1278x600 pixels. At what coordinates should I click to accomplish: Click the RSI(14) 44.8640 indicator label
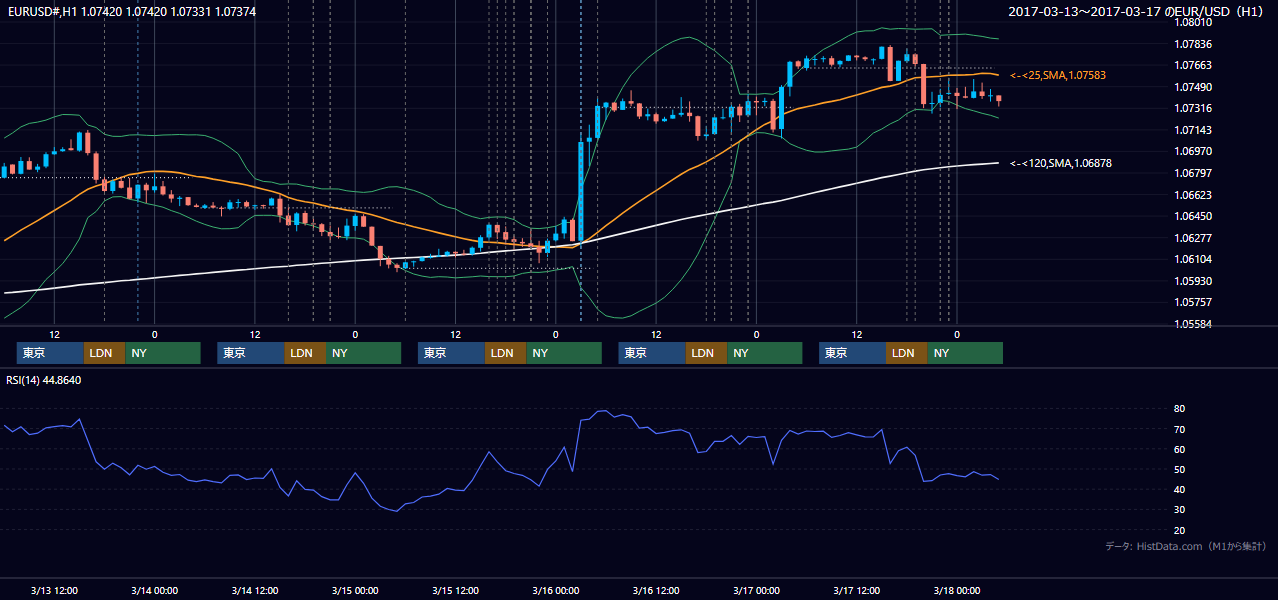(x=44, y=380)
